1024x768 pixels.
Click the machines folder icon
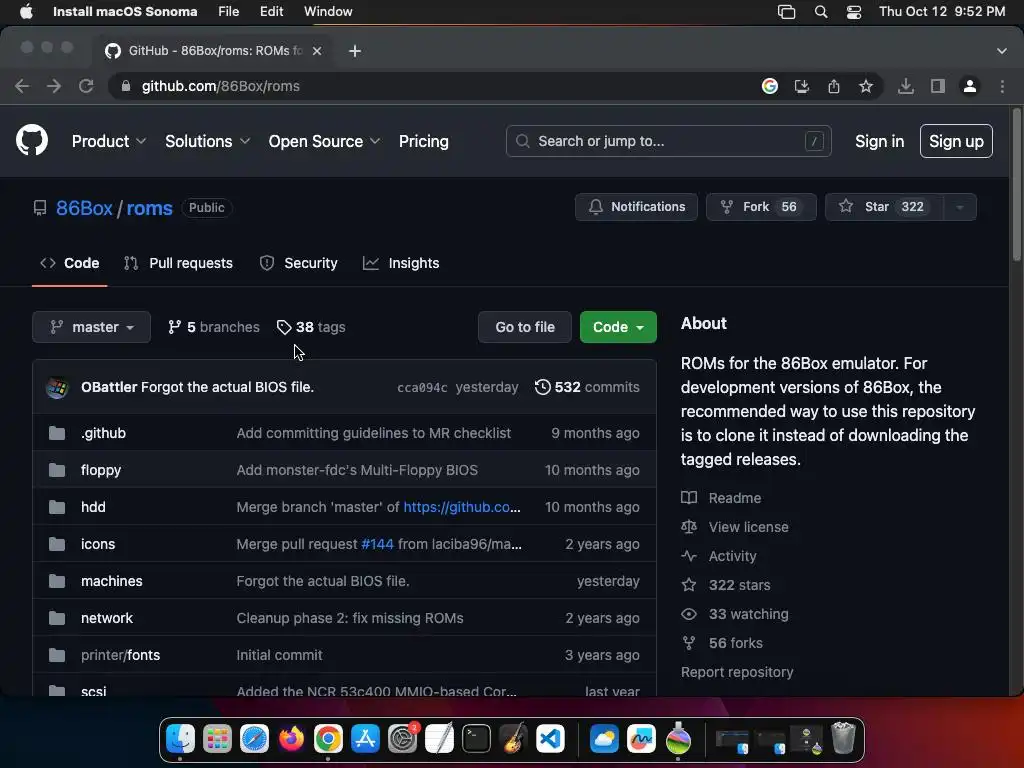click(x=57, y=581)
